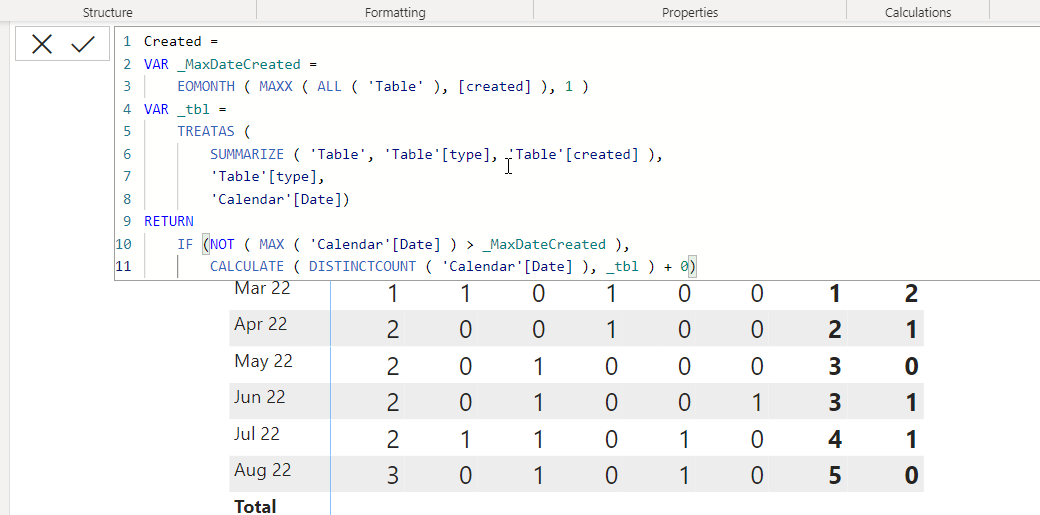Commit the formula with the checkmark icon
Screen dimensions: 1040x515
pos(84,44)
